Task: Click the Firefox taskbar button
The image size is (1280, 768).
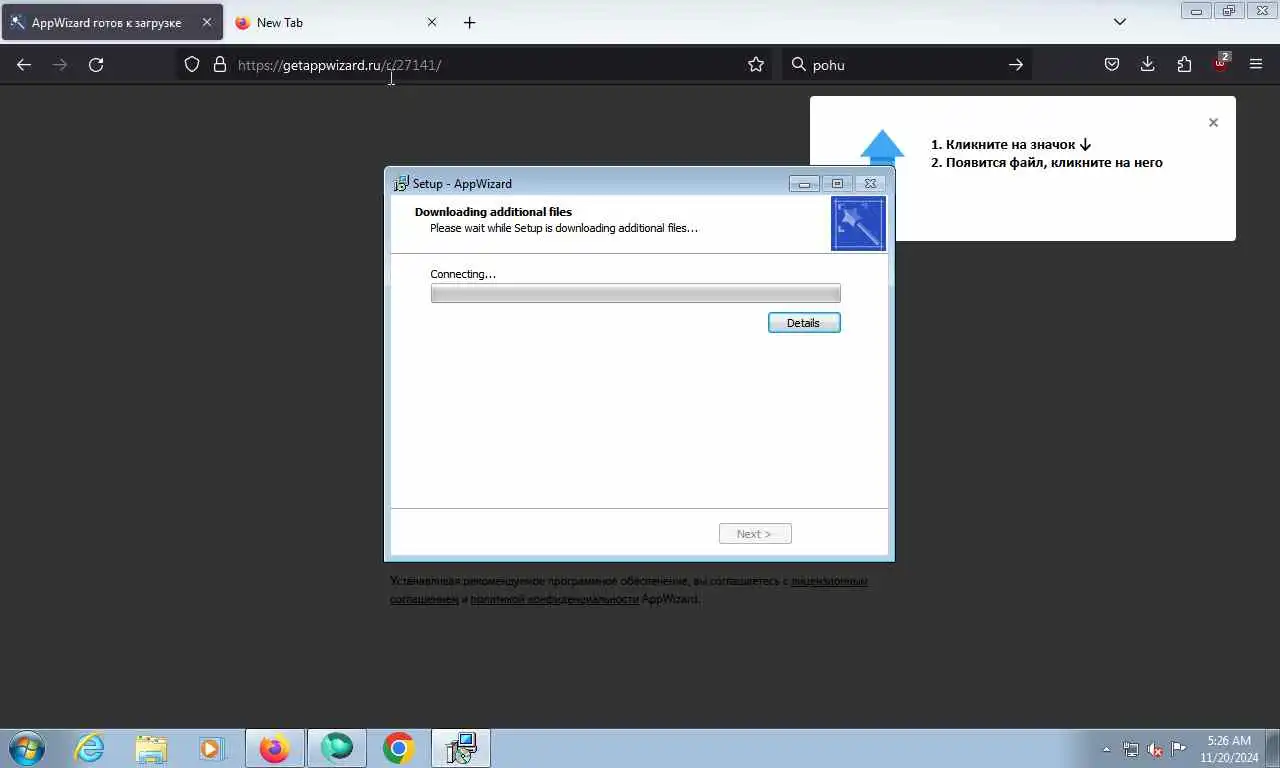Action: tap(274, 748)
